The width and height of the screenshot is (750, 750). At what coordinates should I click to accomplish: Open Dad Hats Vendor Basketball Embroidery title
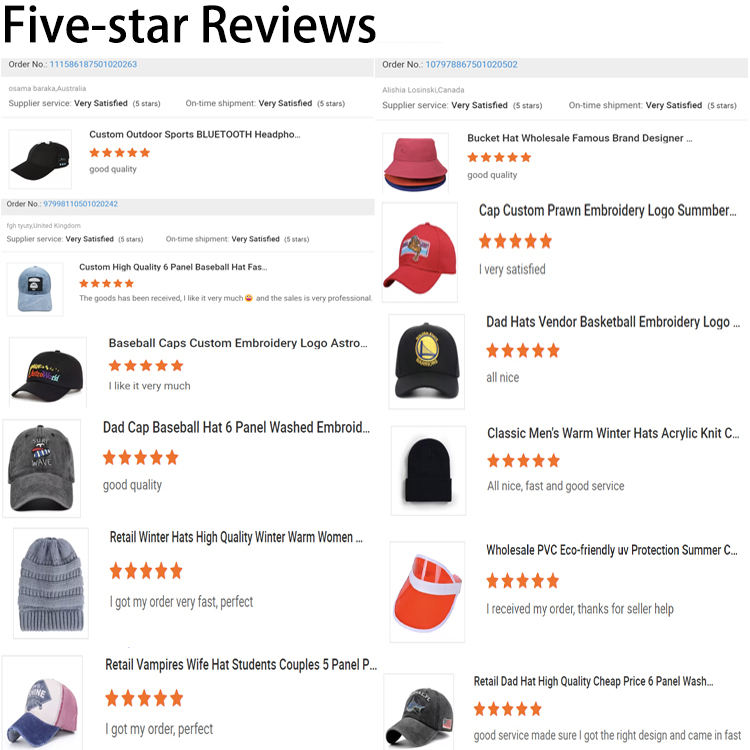[613, 322]
